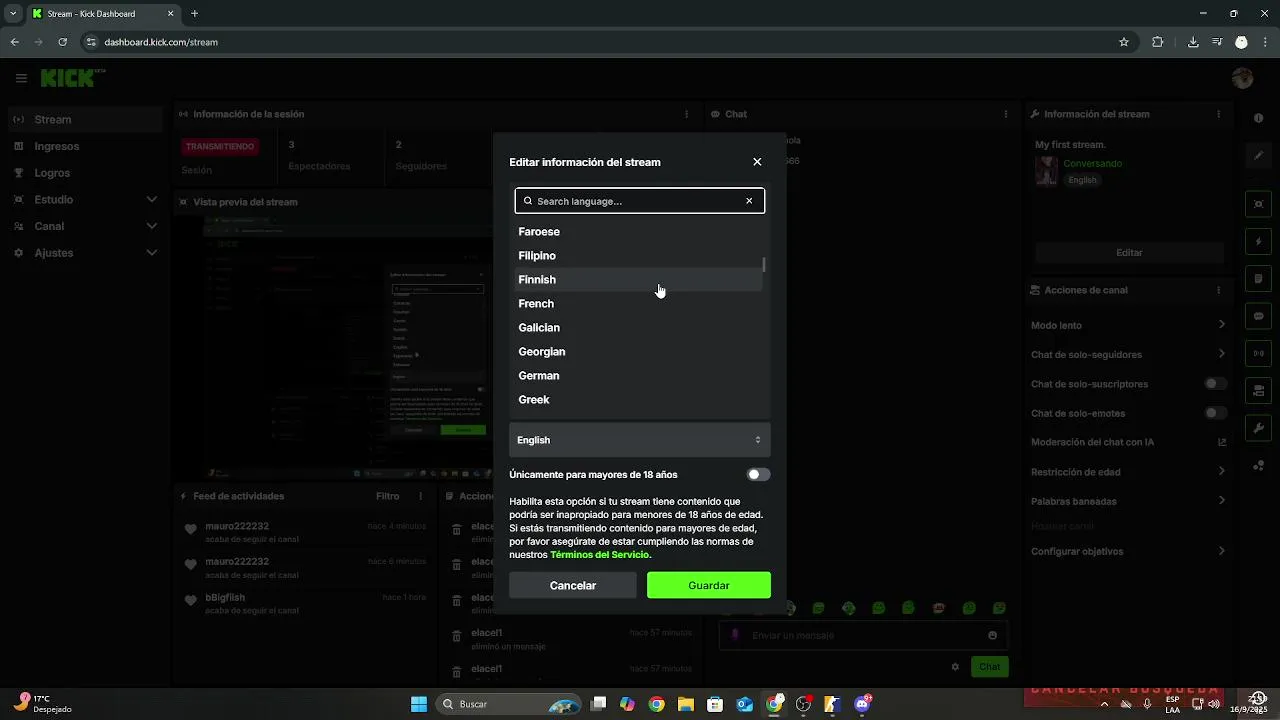Open the hamburger menu beside Kick logo
The height and width of the screenshot is (720, 1280).
pos(21,78)
